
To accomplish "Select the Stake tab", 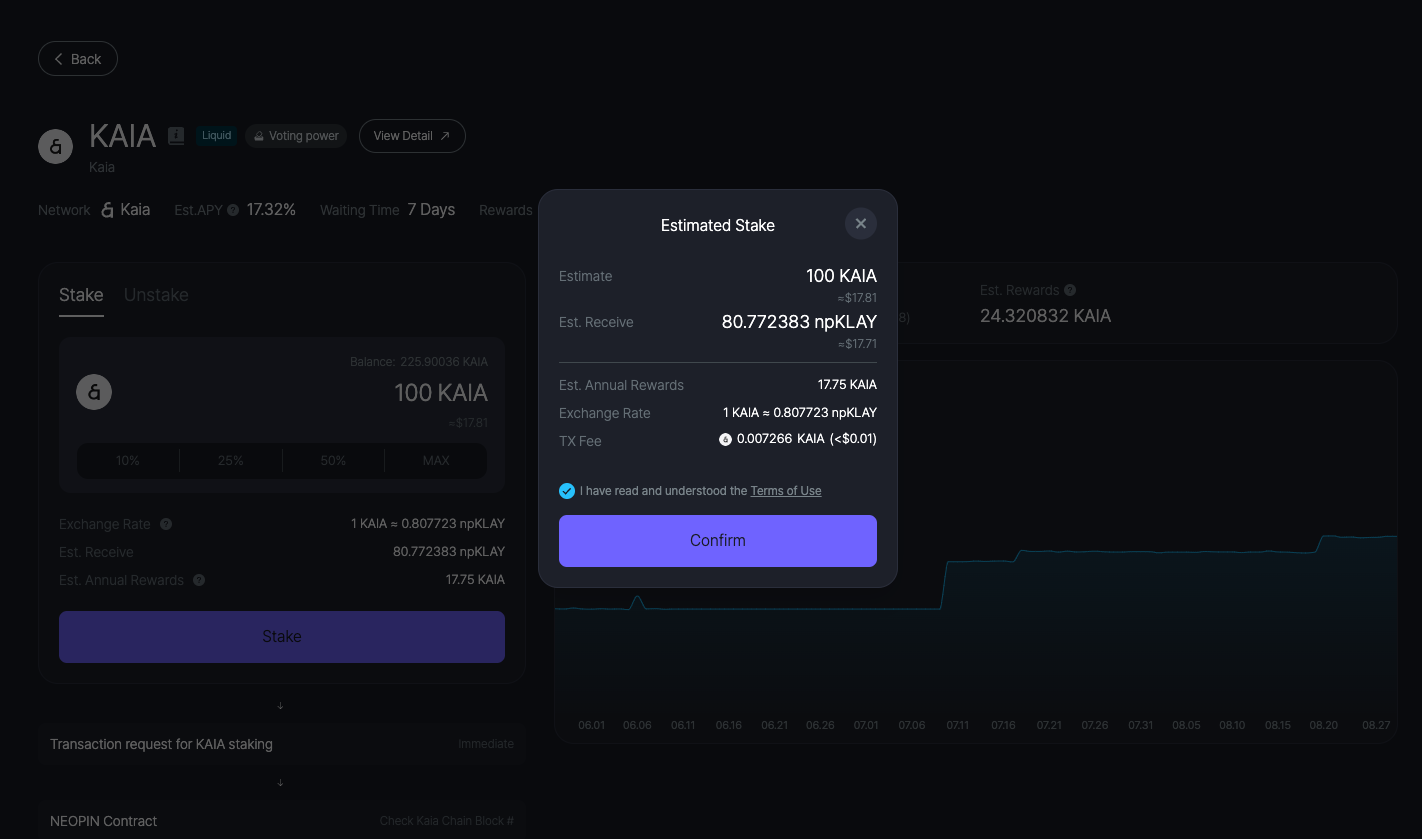I will click(81, 295).
